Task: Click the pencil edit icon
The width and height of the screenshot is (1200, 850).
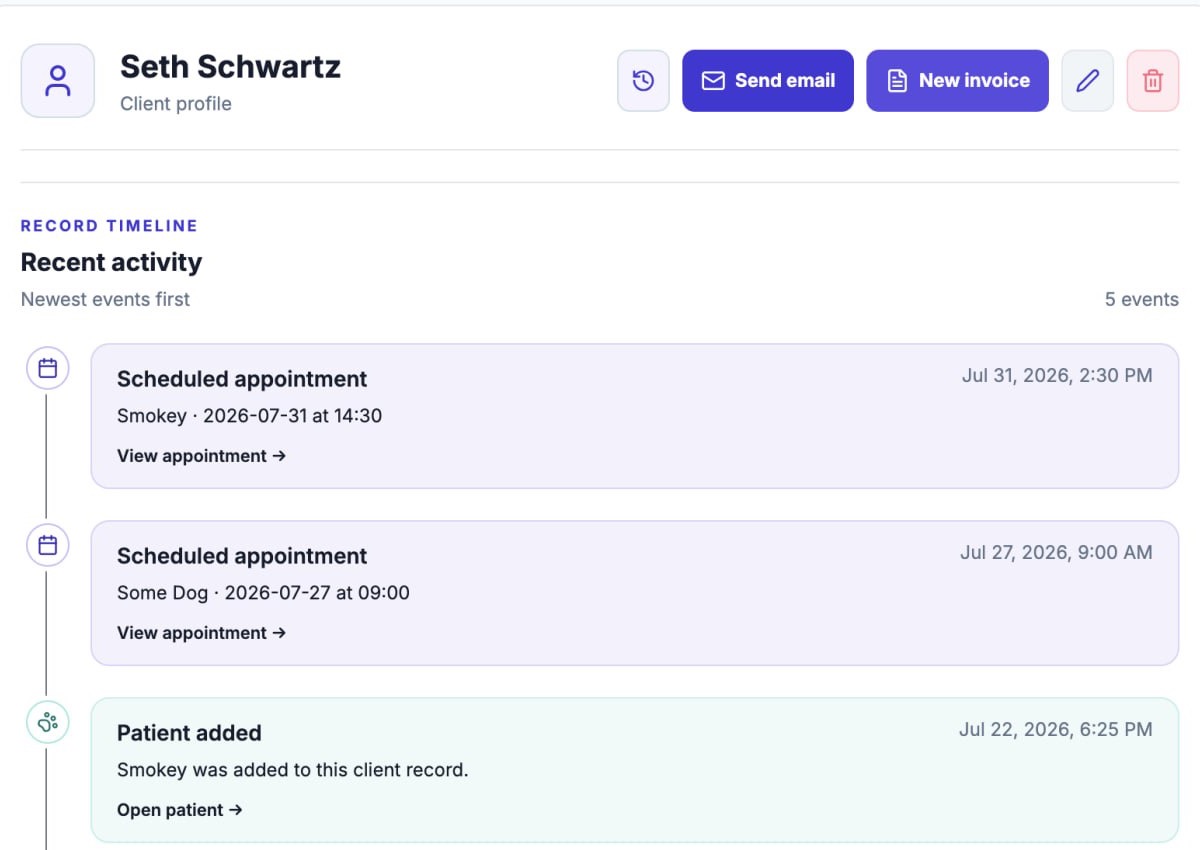Action: 1087,81
